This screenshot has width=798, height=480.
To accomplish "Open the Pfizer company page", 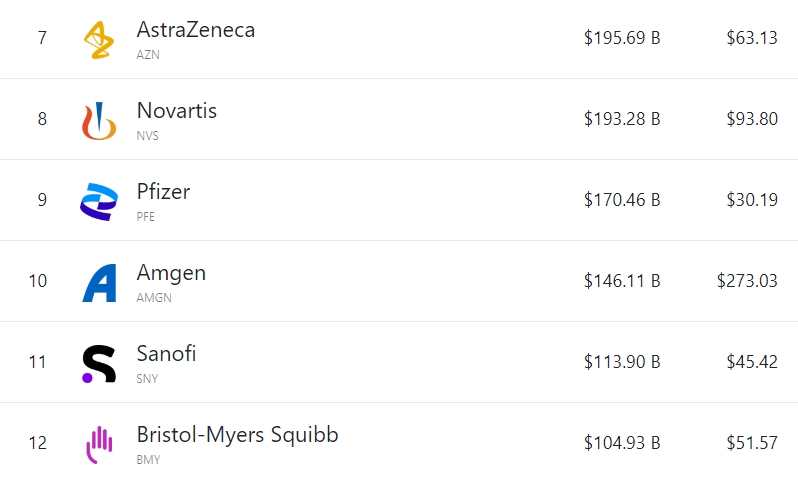I will [163, 192].
